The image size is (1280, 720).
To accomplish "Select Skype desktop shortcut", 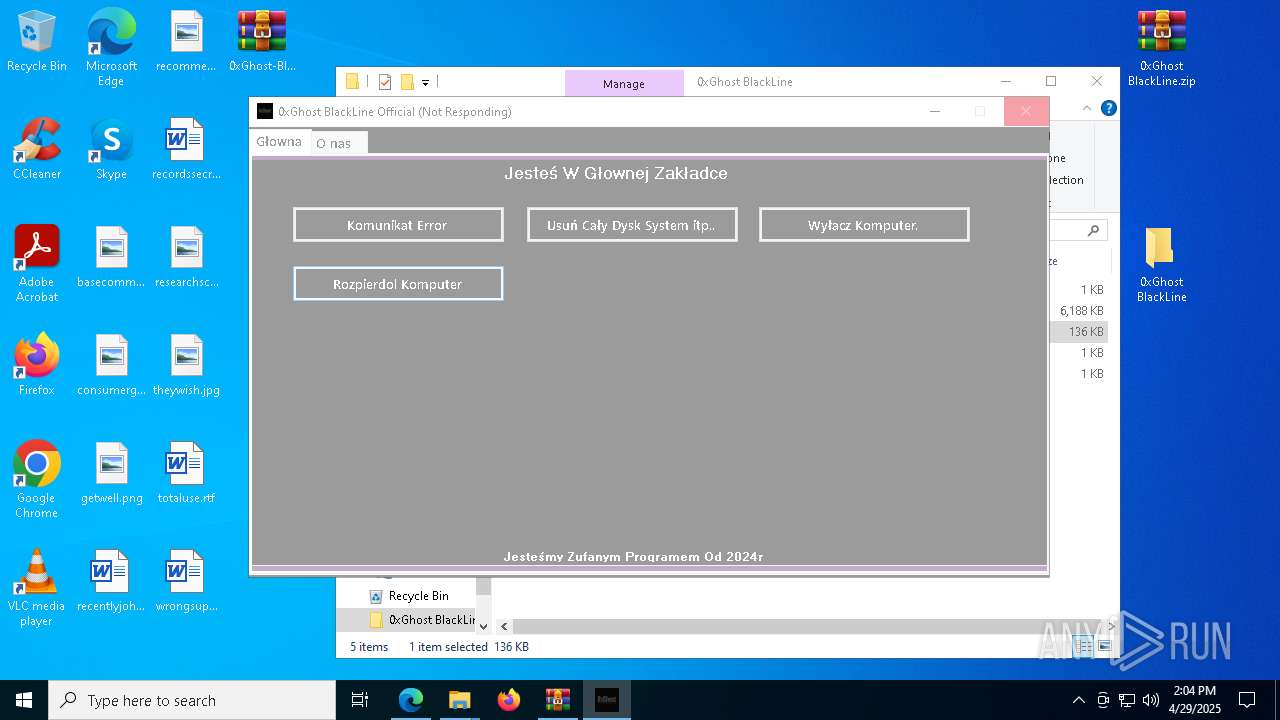I will [x=111, y=149].
